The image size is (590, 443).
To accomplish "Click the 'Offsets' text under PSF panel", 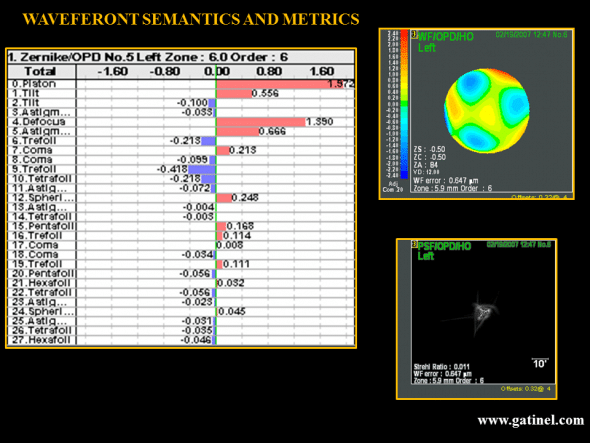I will pyautogui.click(x=526, y=388).
